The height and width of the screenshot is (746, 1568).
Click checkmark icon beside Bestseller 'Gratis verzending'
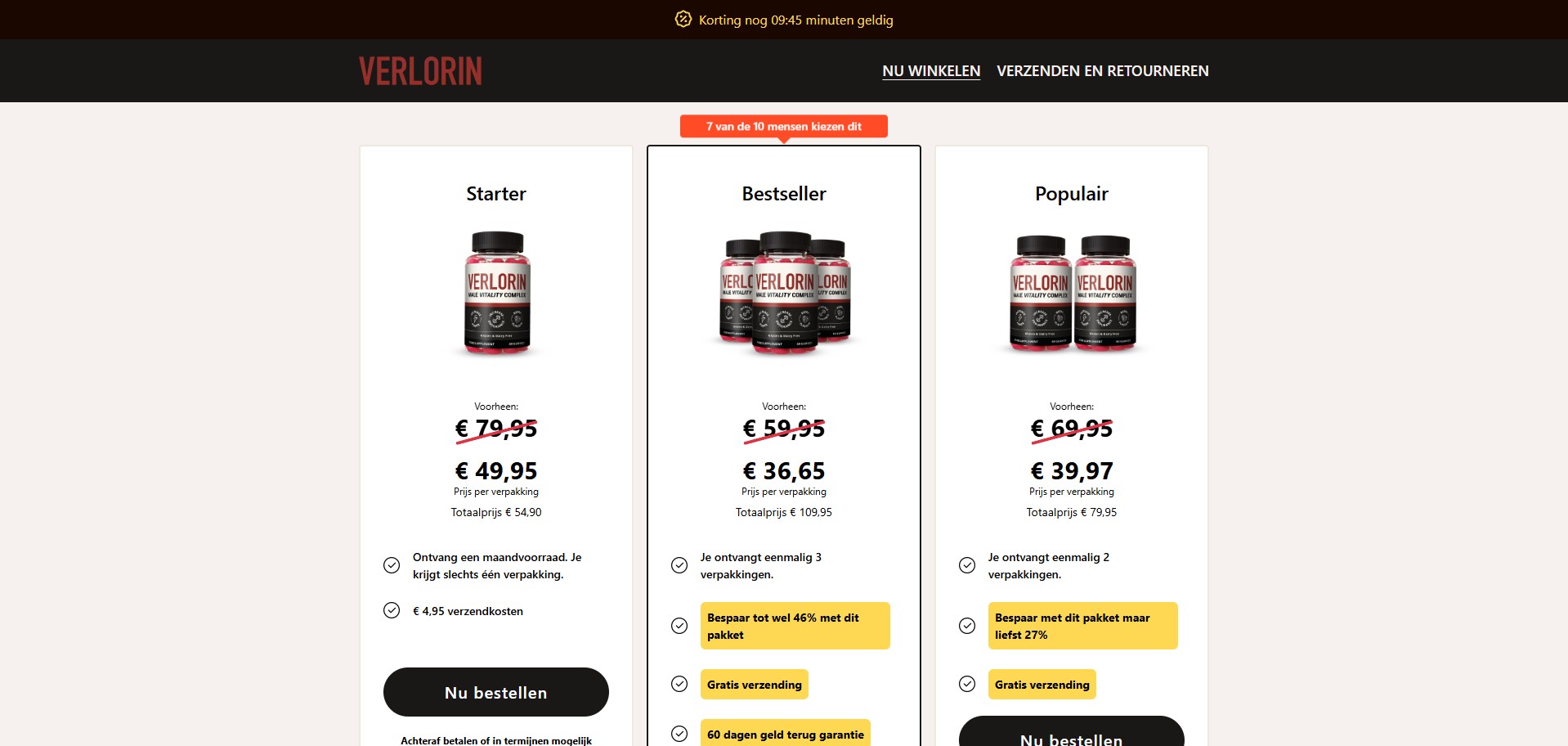[x=679, y=684]
